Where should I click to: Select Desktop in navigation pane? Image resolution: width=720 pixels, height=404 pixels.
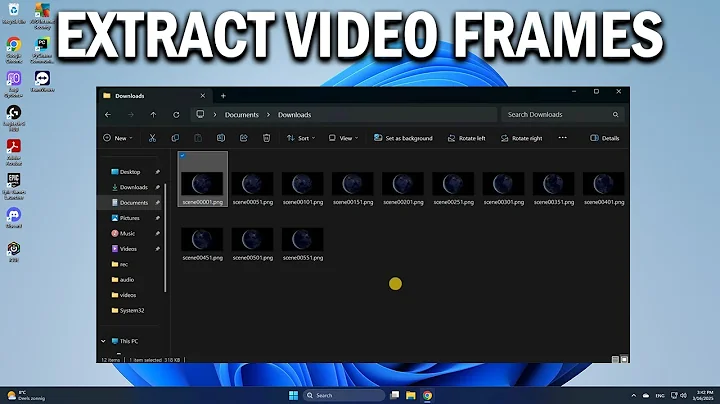[130, 172]
